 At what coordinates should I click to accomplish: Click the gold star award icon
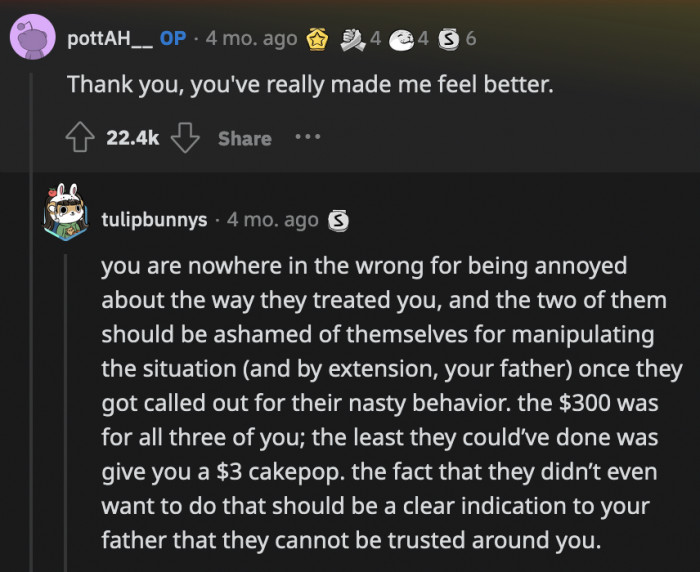[x=317, y=39]
